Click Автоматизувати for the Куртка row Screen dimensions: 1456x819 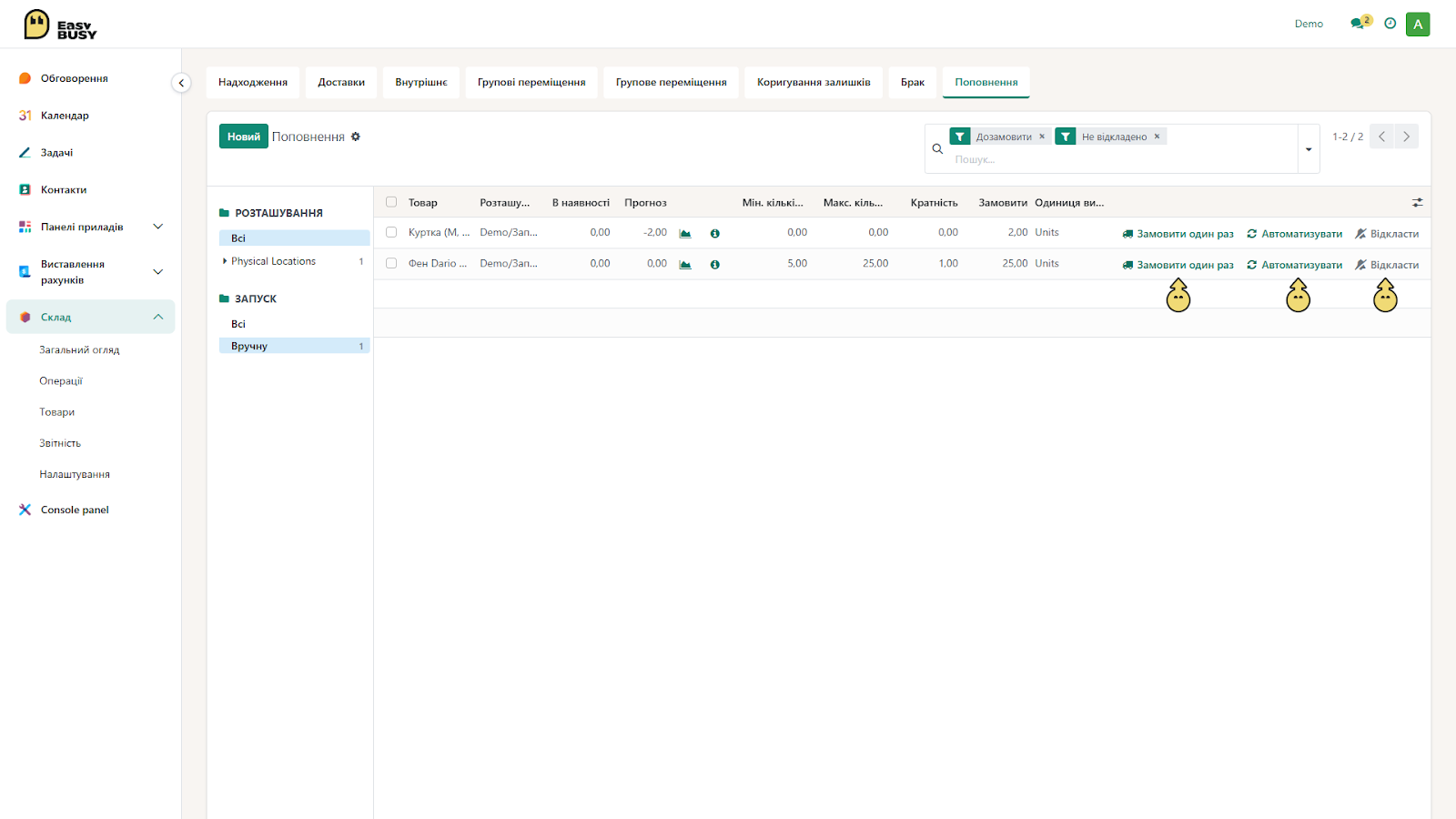[x=1294, y=234]
